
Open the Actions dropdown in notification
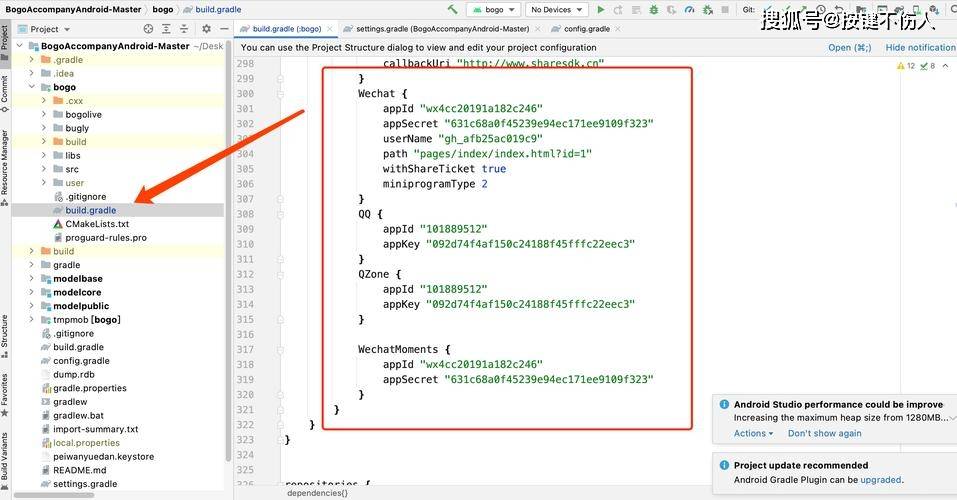753,433
